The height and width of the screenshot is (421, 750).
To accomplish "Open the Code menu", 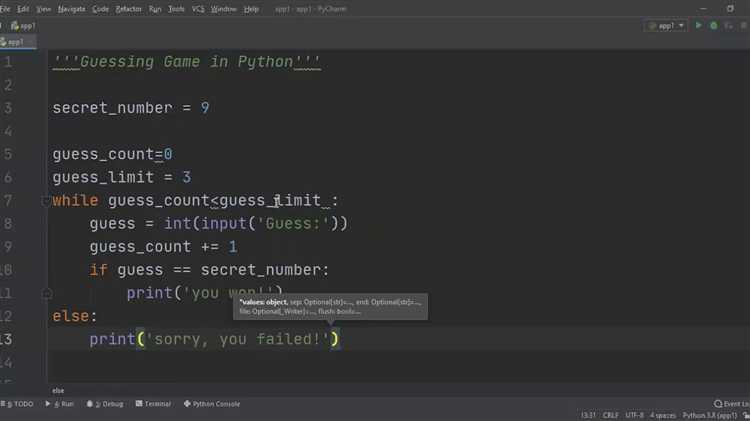I will tap(100, 9).
